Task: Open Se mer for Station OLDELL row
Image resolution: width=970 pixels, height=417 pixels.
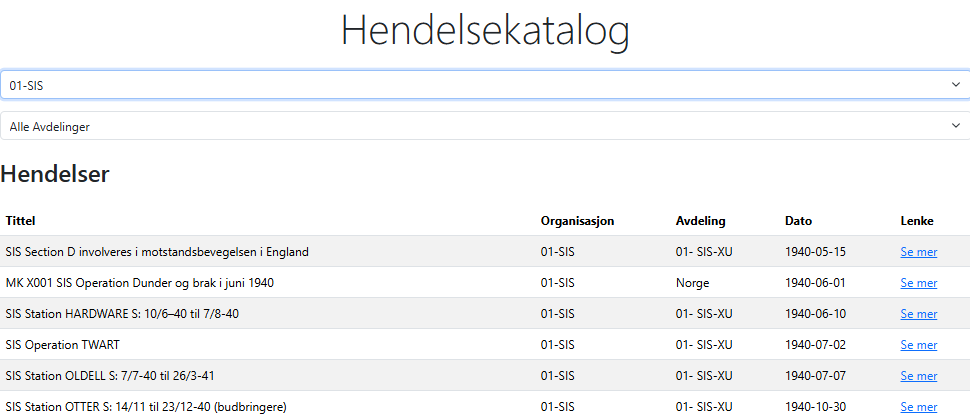Action: pyautogui.click(x=918, y=376)
